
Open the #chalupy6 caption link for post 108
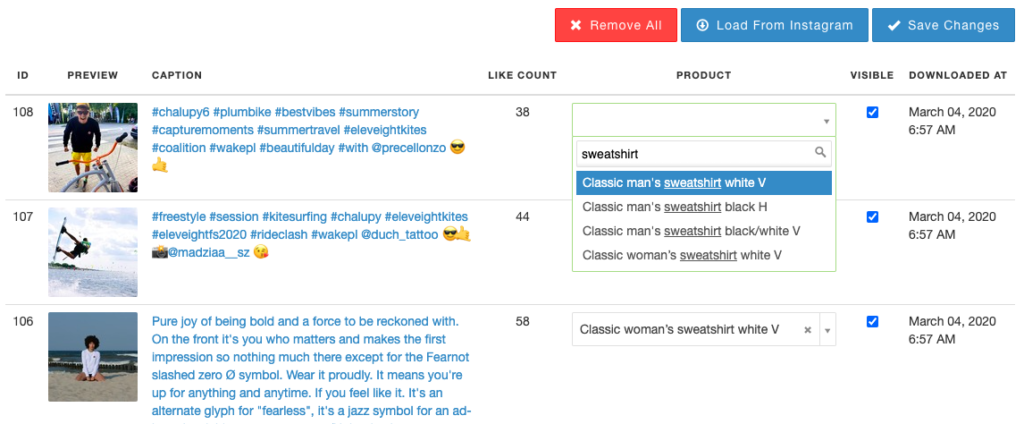180,112
